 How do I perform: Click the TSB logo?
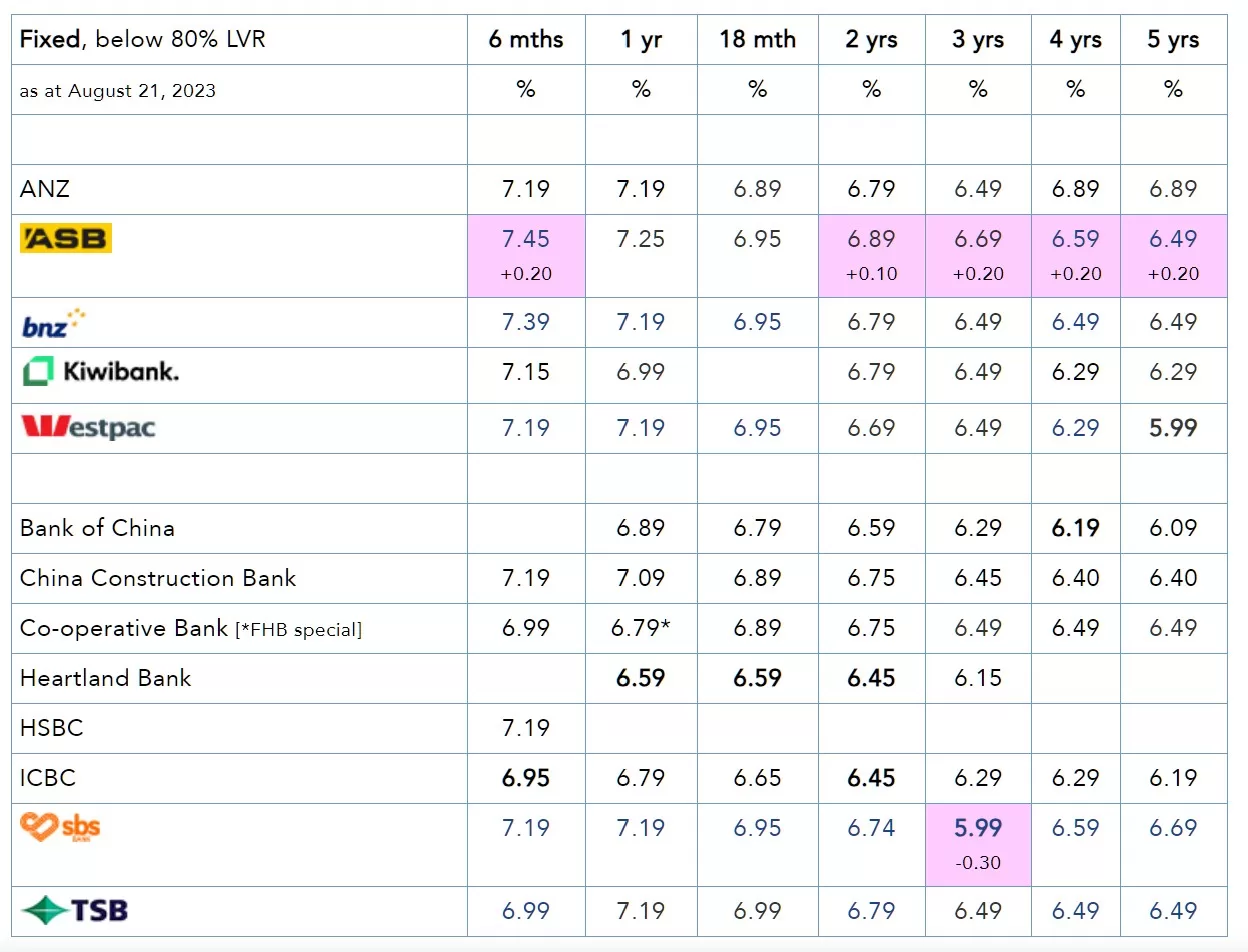click(x=74, y=911)
